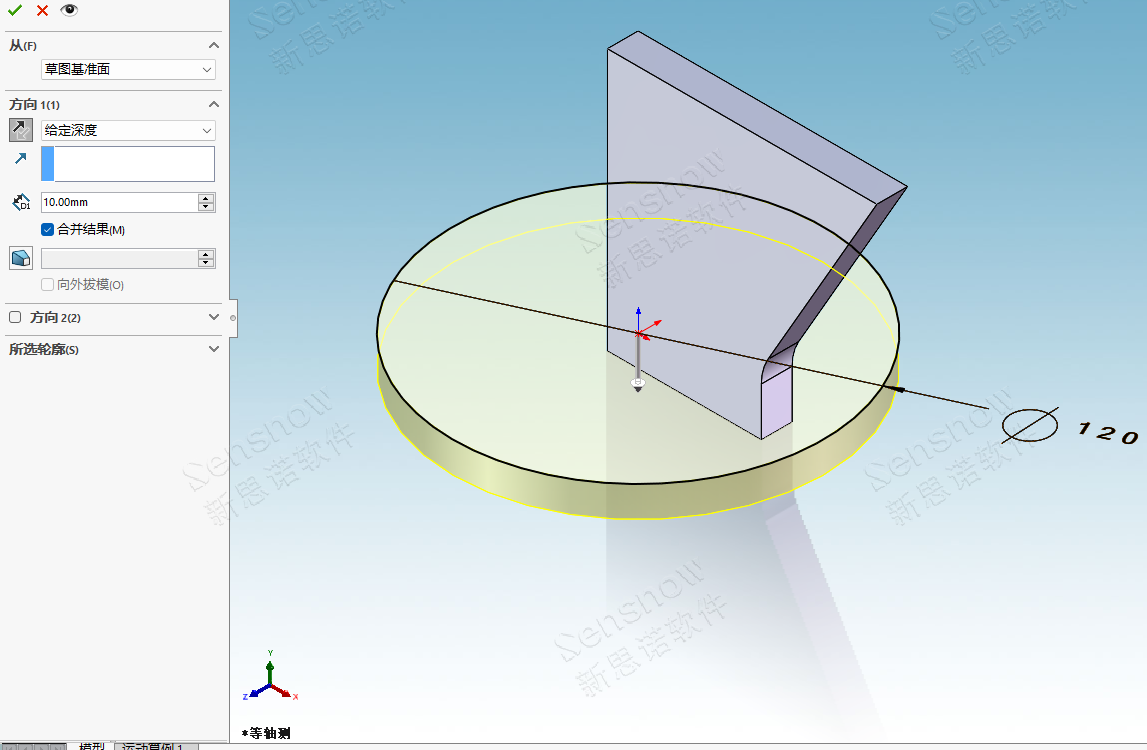1147x750 pixels.
Task: Open the 给定深度 end condition dropdown
Action: click(128, 130)
